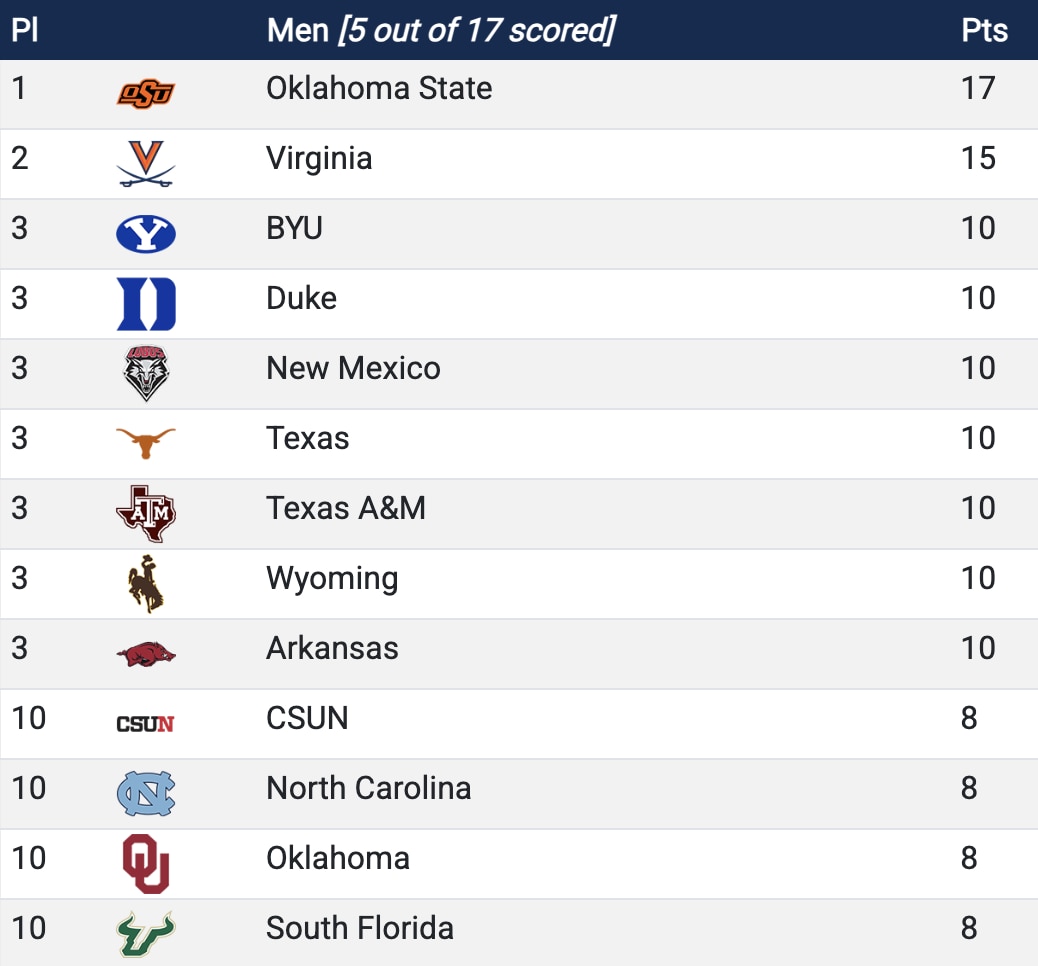Viewport: 1038px width, 966px height.
Task: Click the Pts column header
Action: (984, 30)
